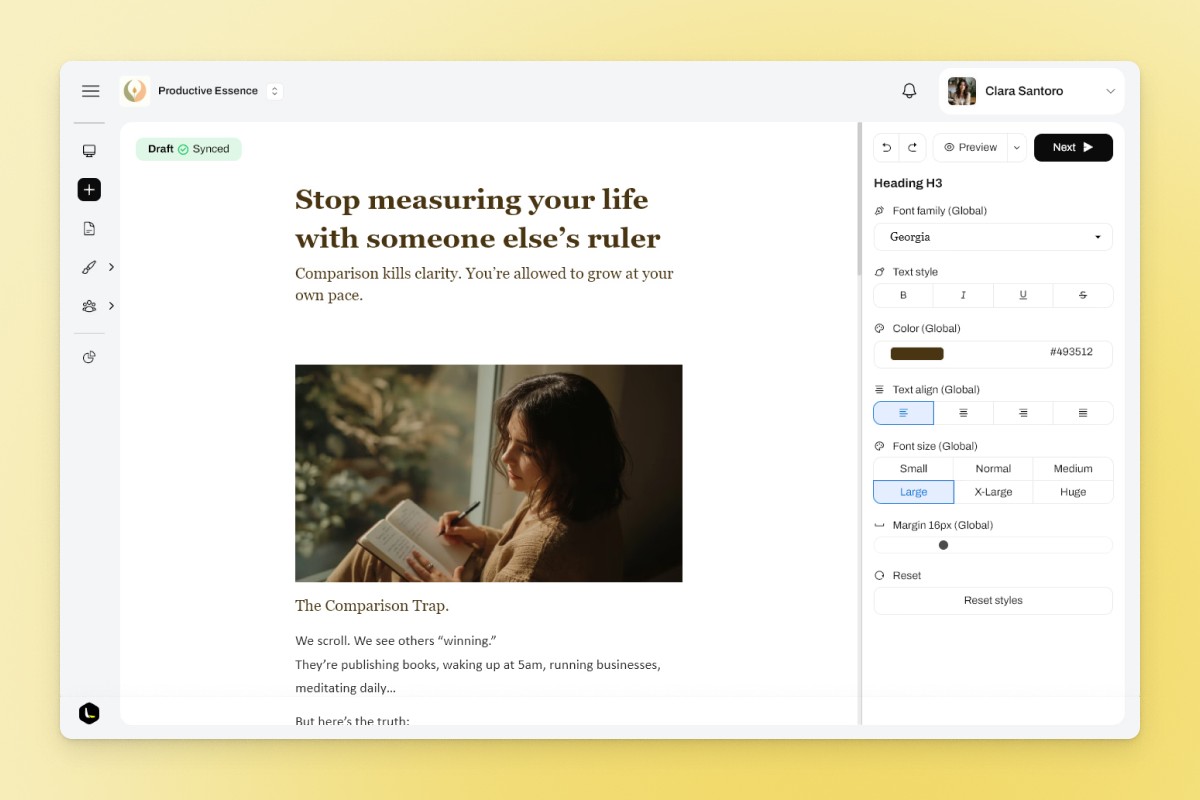
Task: Click Reset styles button
Action: (x=993, y=601)
